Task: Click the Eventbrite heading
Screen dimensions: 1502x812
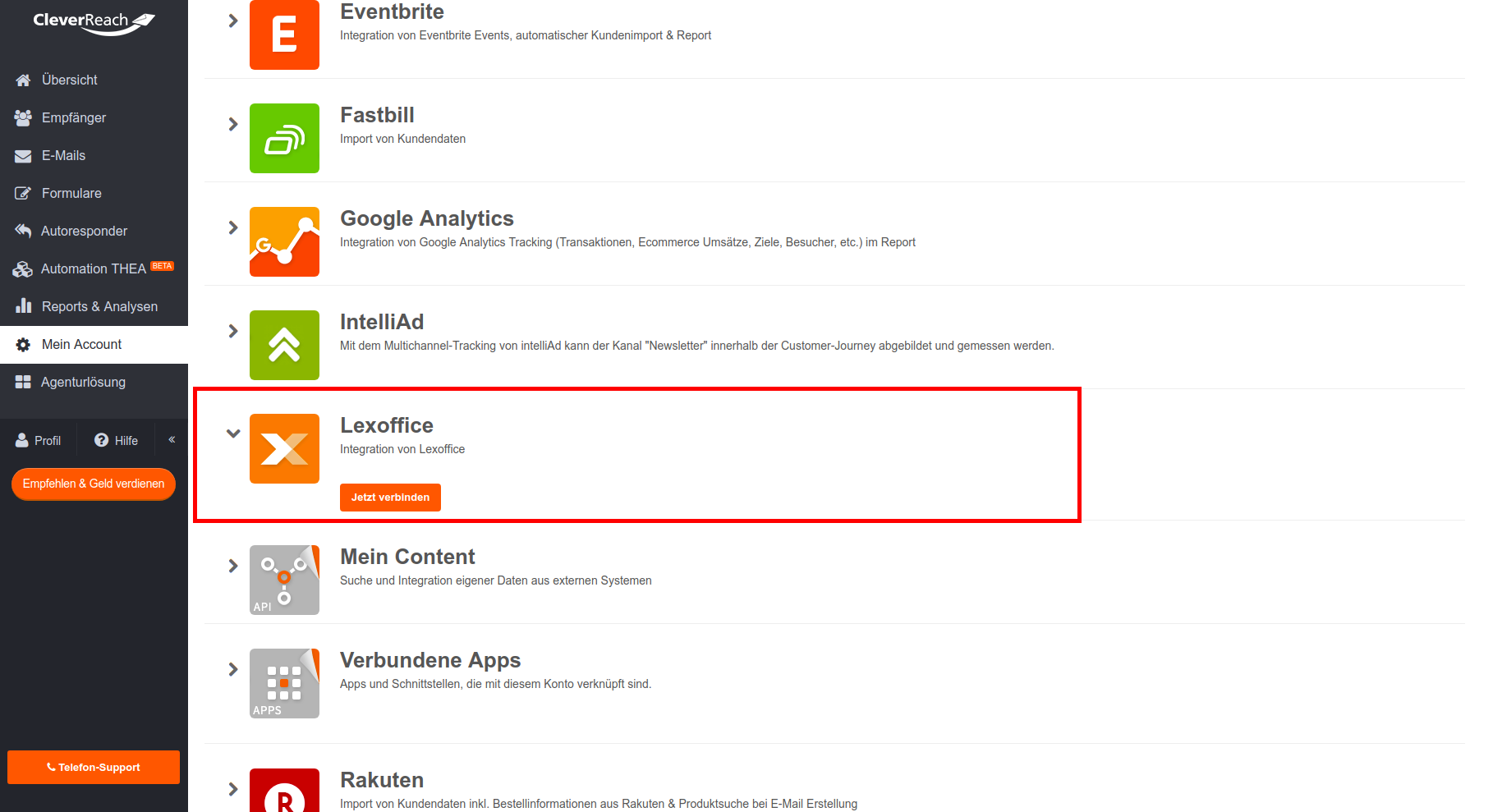Action: click(392, 11)
